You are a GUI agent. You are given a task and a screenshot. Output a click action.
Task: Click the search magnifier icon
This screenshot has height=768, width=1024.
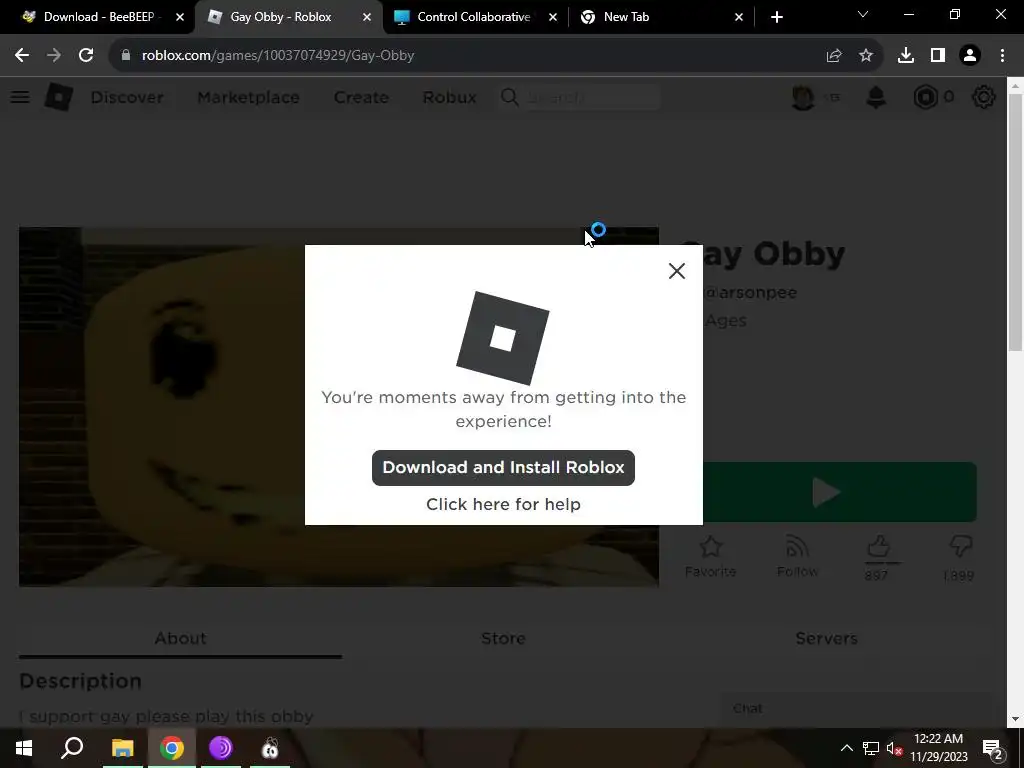click(x=509, y=97)
